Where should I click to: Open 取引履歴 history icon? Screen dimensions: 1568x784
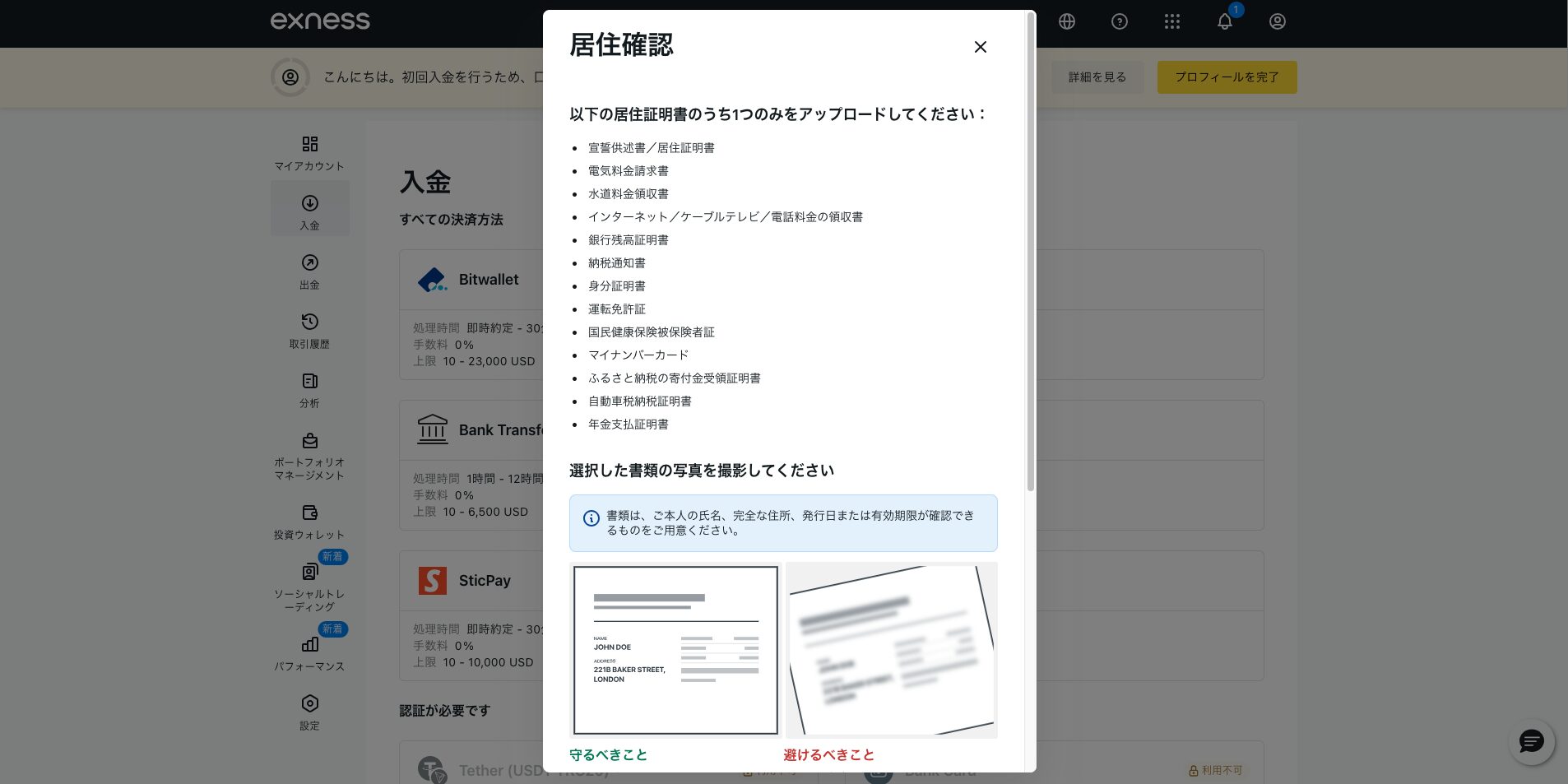point(309,330)
